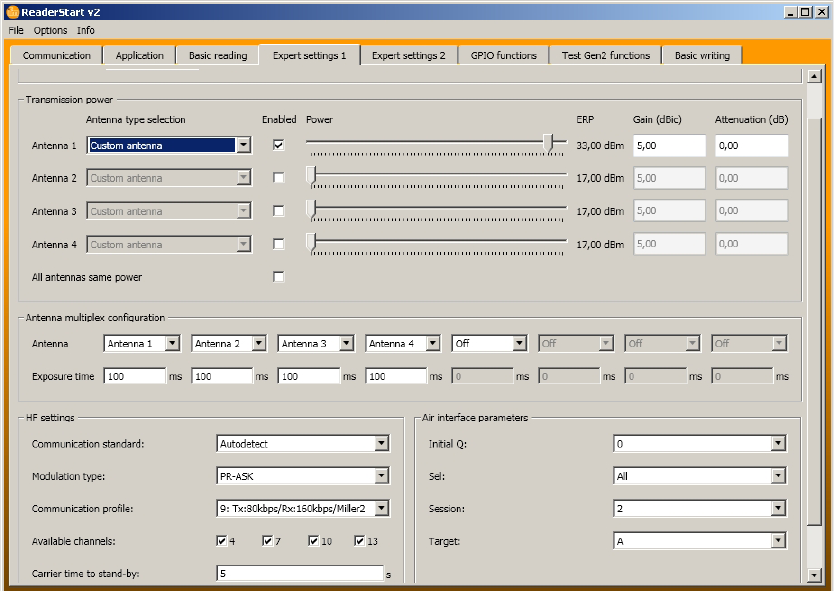Switch to the Expert settings 2 tab
834x591 pixels.
click(x=408, y=56)
